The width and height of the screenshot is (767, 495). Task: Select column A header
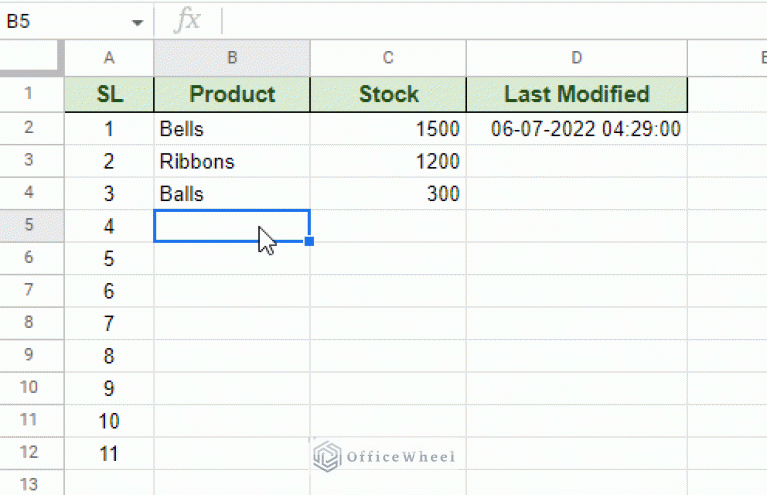[x=109, y=58]
